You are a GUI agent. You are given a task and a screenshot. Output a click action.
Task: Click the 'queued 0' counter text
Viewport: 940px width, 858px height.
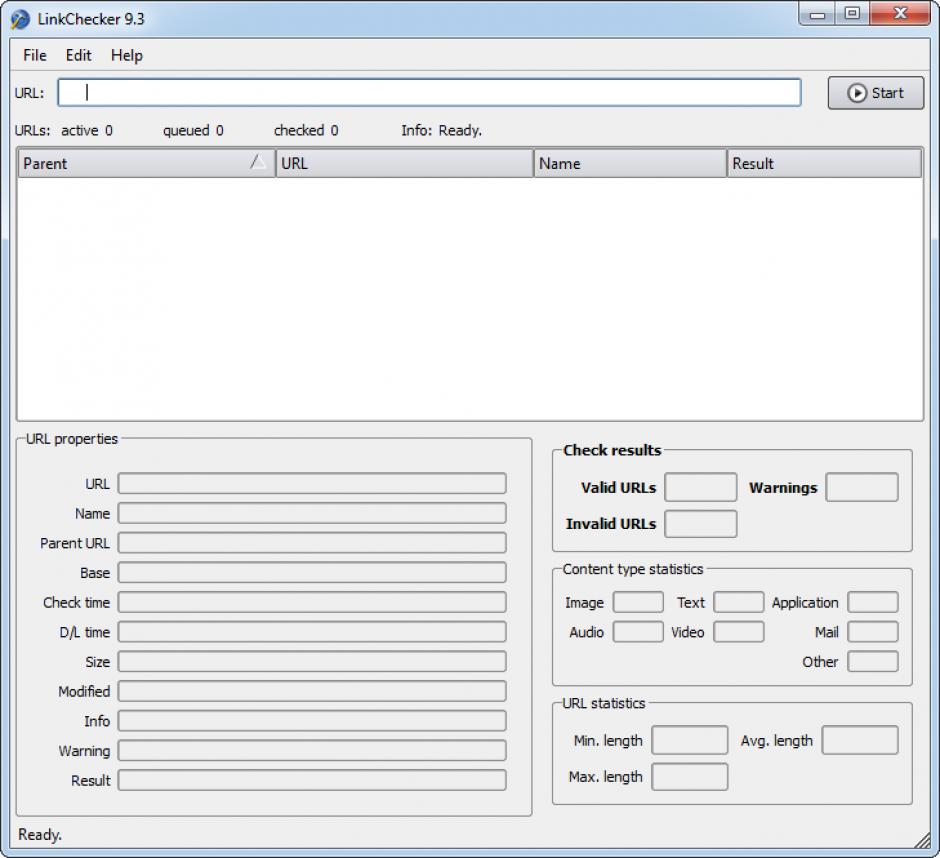pos(193,131)
